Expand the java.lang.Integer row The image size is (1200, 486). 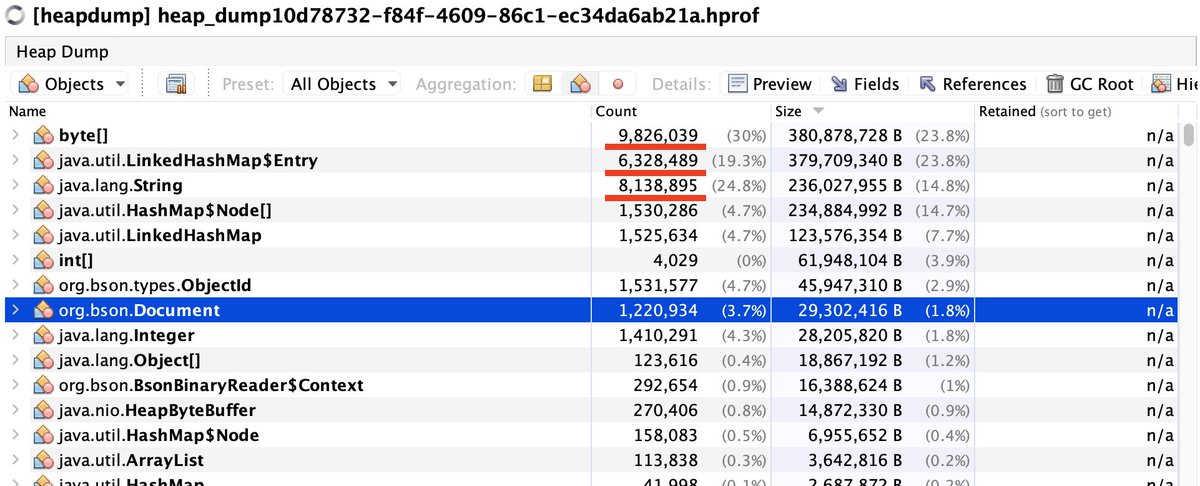coord(15,335)
